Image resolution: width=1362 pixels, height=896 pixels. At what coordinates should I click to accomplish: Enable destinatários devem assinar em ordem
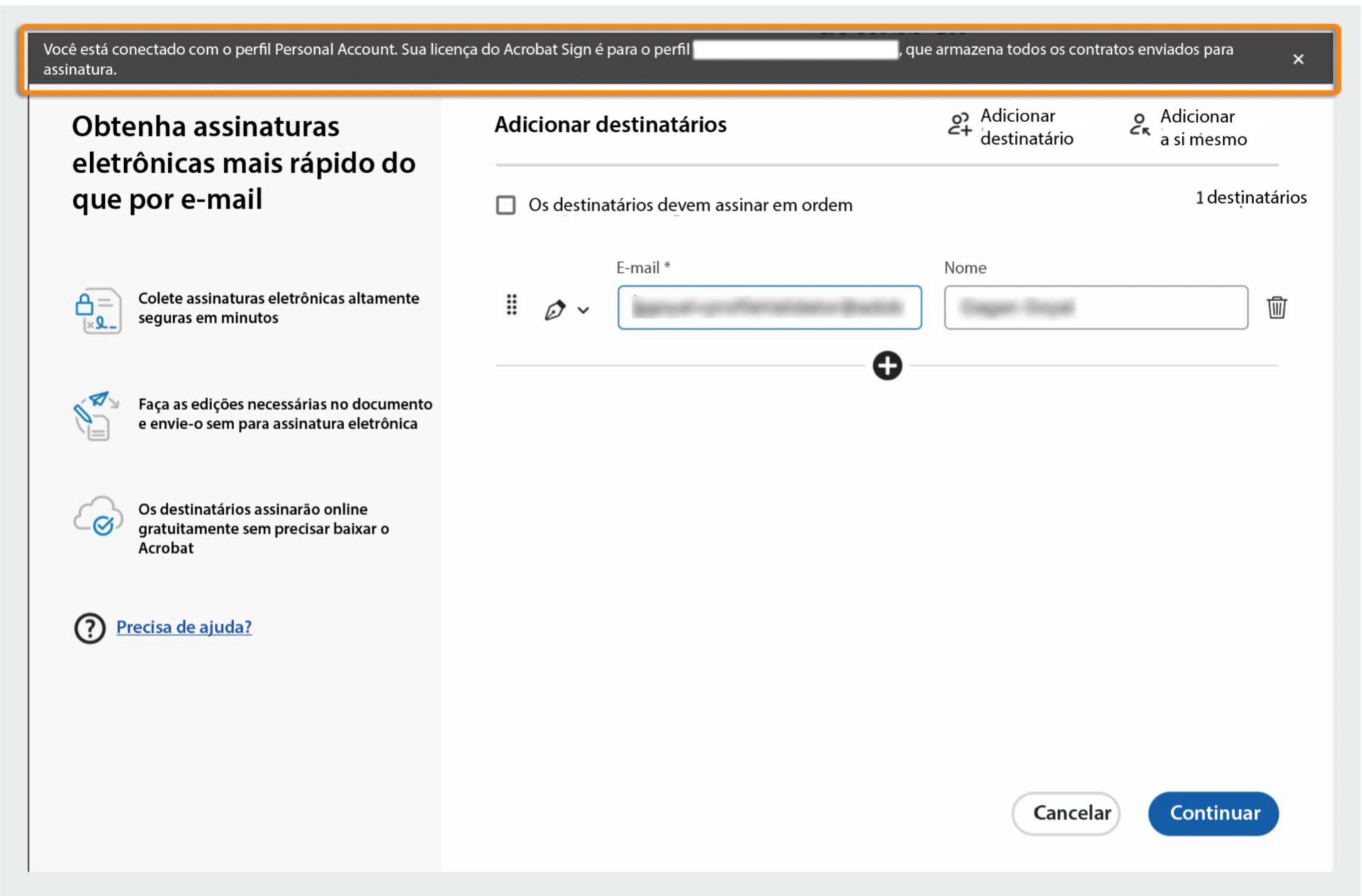[505, 205]
